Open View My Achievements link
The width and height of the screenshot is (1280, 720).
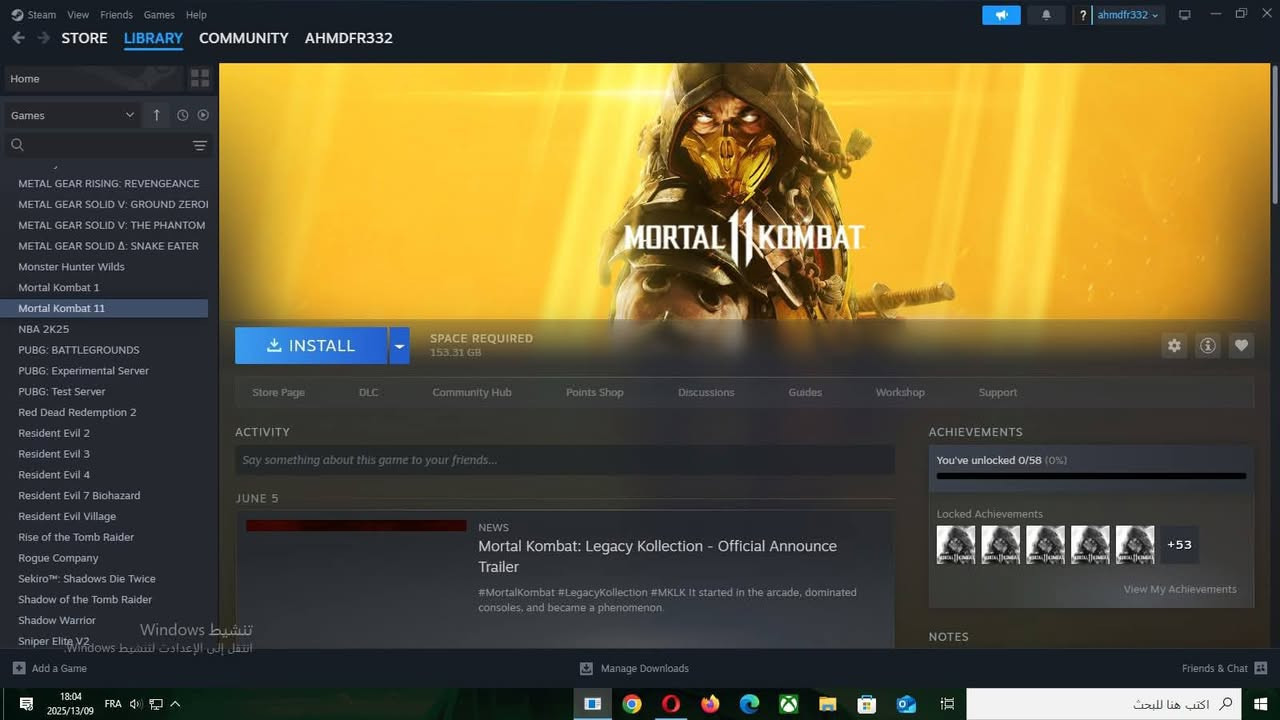pyautogui.click(x=1179, y=589)
